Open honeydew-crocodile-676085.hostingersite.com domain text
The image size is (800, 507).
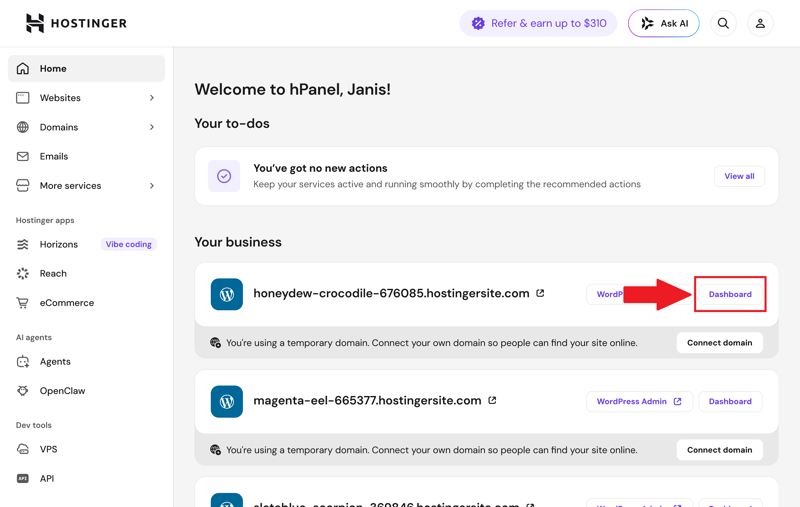391,293
